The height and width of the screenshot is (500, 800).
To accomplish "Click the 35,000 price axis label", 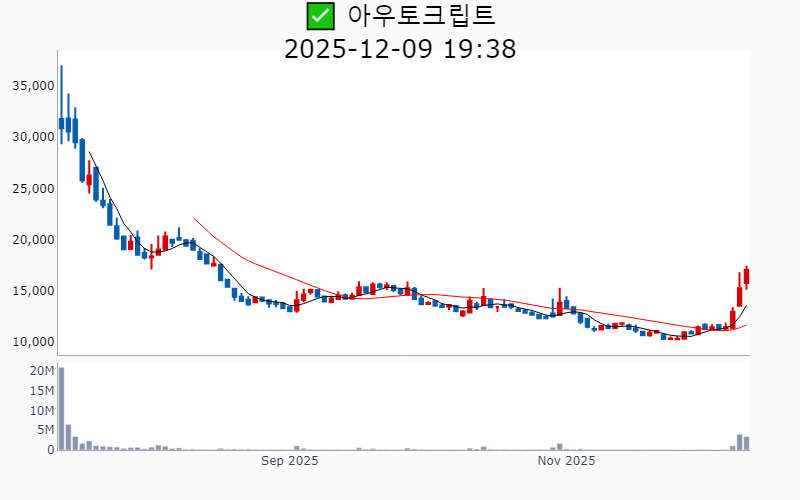I will (32, 86).
